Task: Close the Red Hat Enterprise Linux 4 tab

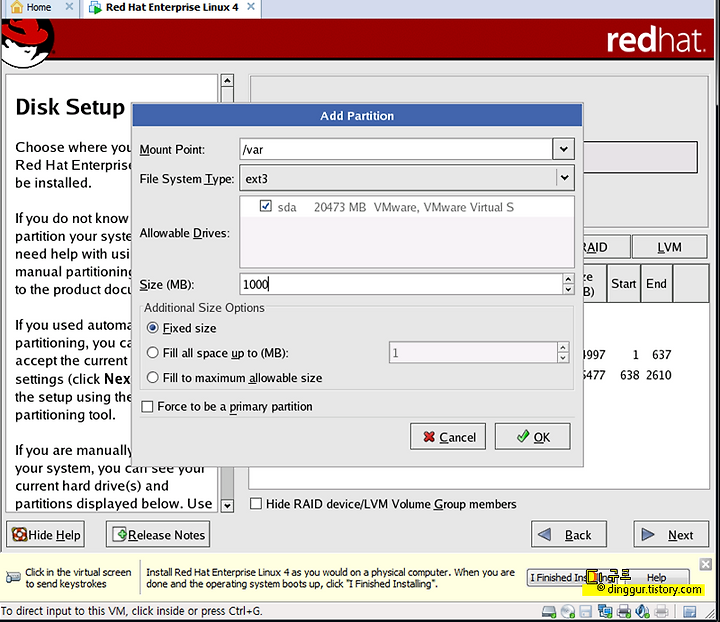Action: click(x=251, y=6)
